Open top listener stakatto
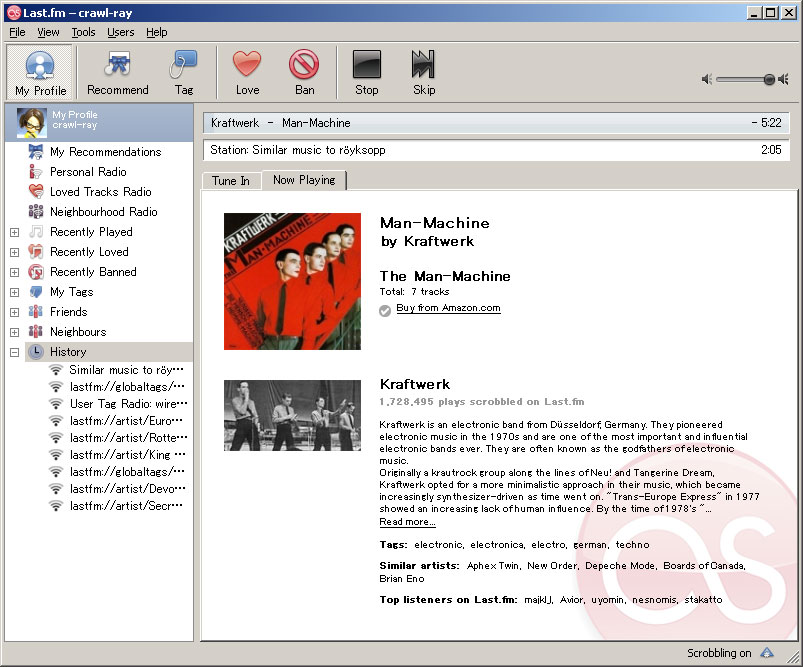 (x=703, y=599)
